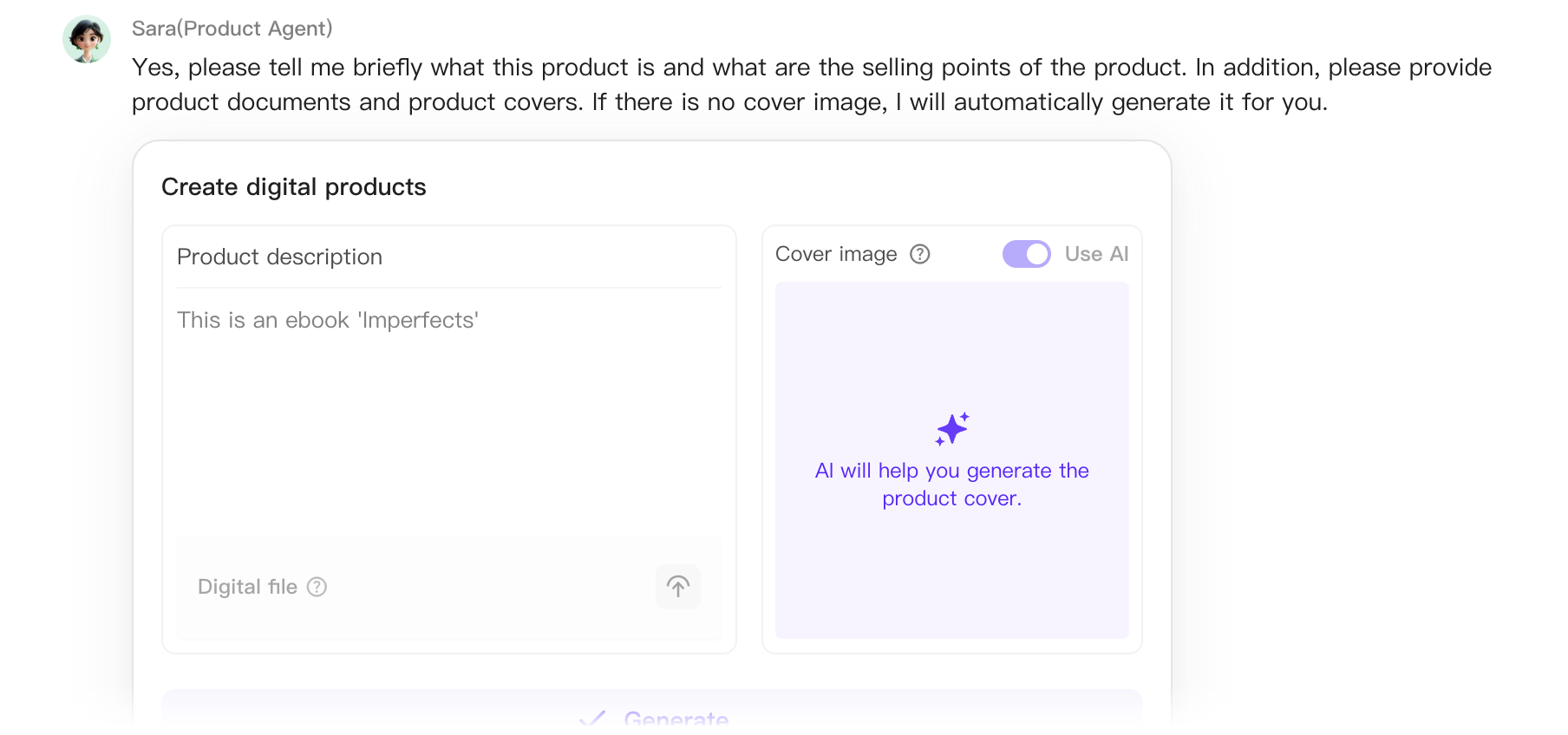Click the checkmark icon on Generate button
1568x735 pixels.
pyautogui.click(x=592, y=719)
